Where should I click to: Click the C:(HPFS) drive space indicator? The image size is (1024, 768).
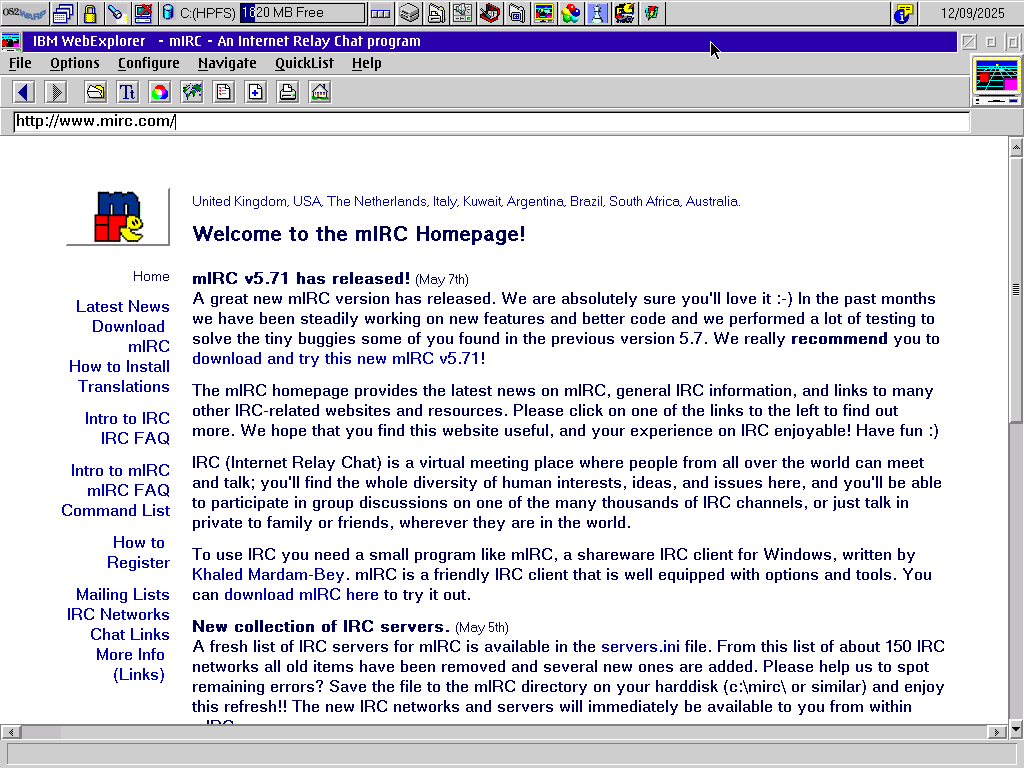pos(263,13)
